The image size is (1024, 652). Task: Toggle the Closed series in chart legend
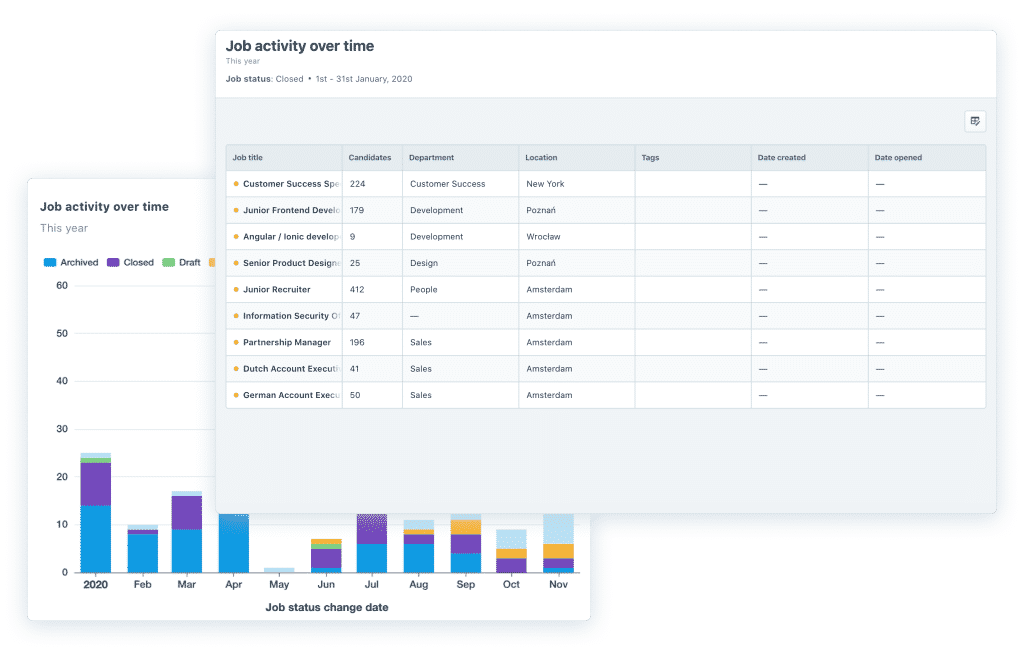pos(130,263)
